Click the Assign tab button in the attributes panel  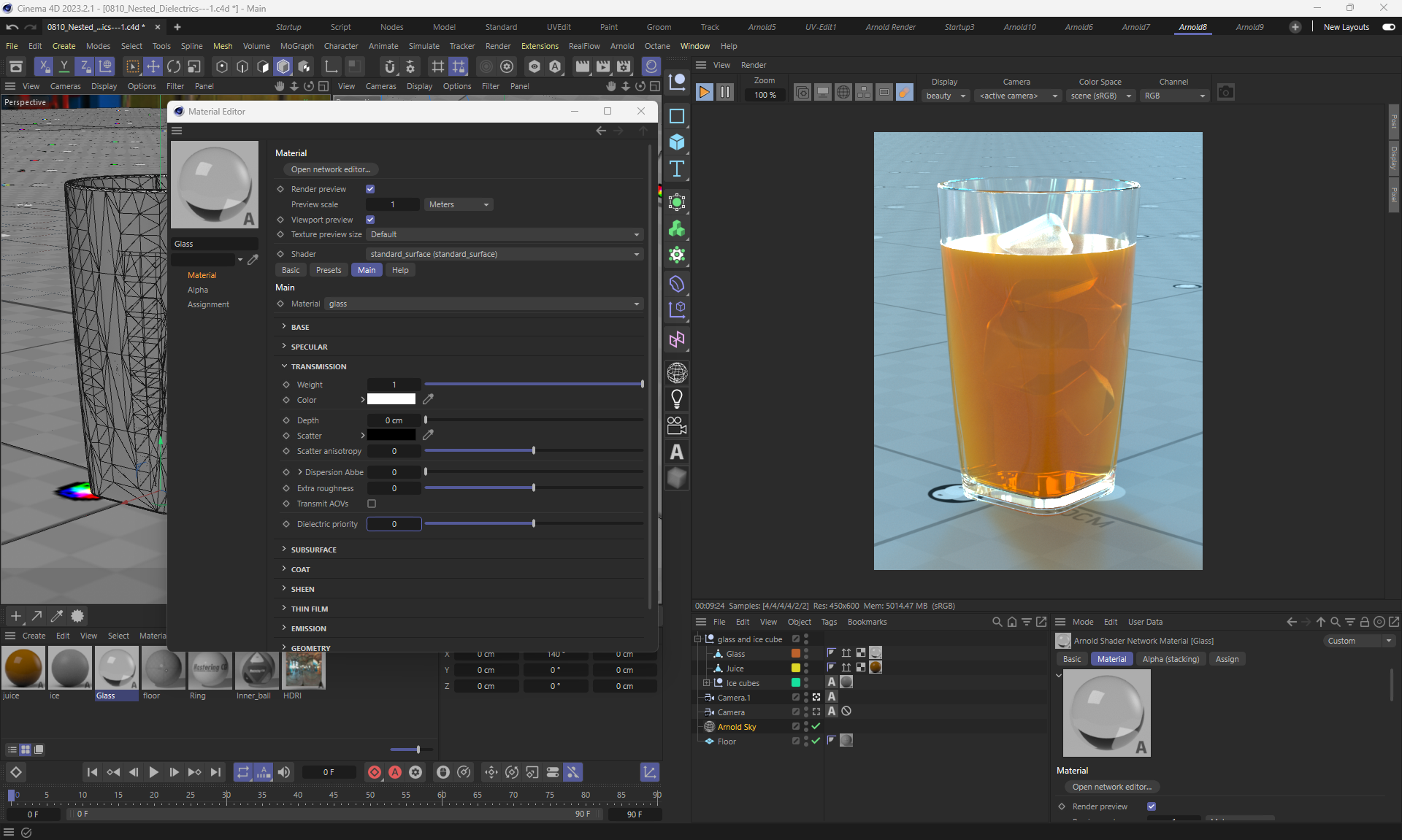coord(1227,659)
